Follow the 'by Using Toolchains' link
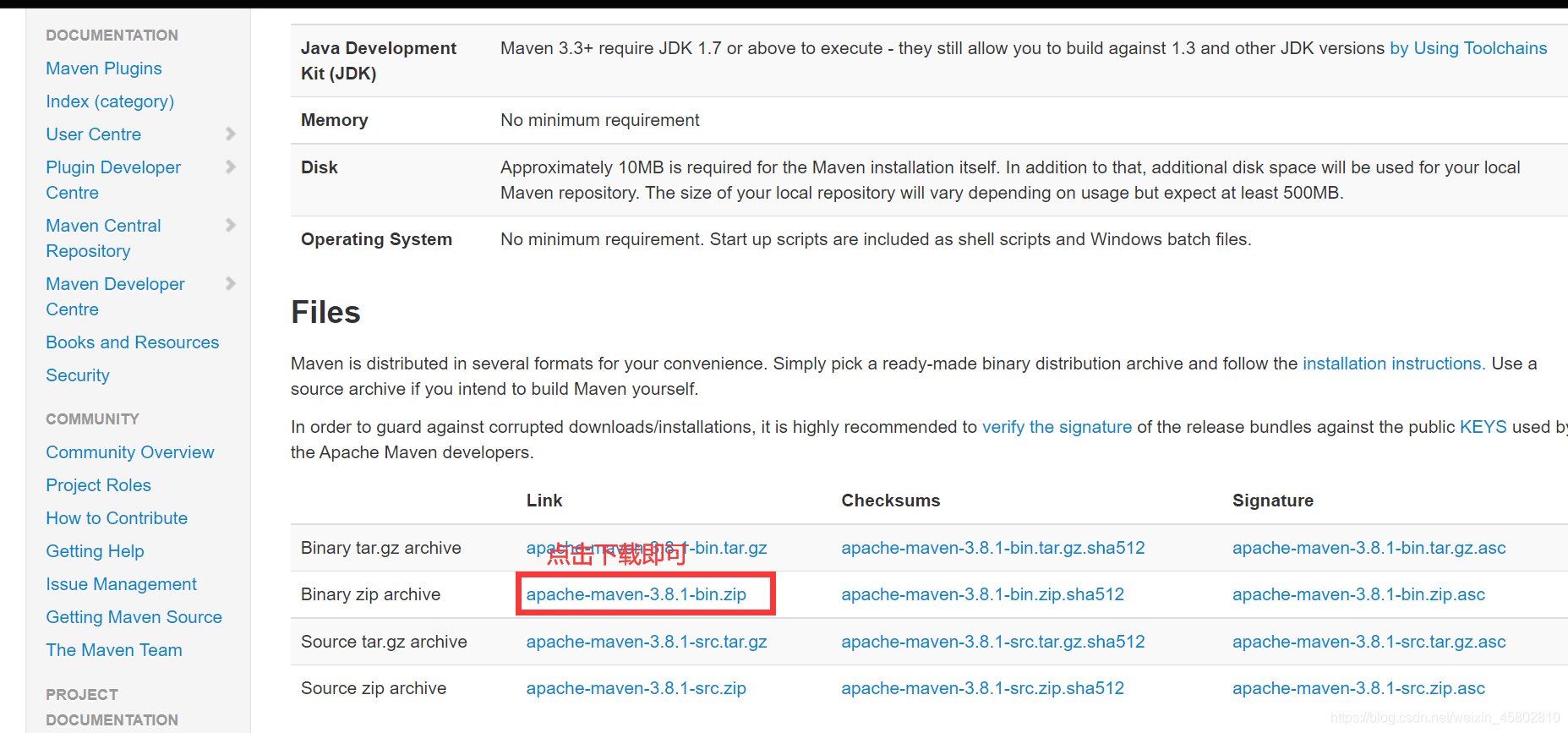This screenshot has height=733, width=1568. coord(1468,48)
